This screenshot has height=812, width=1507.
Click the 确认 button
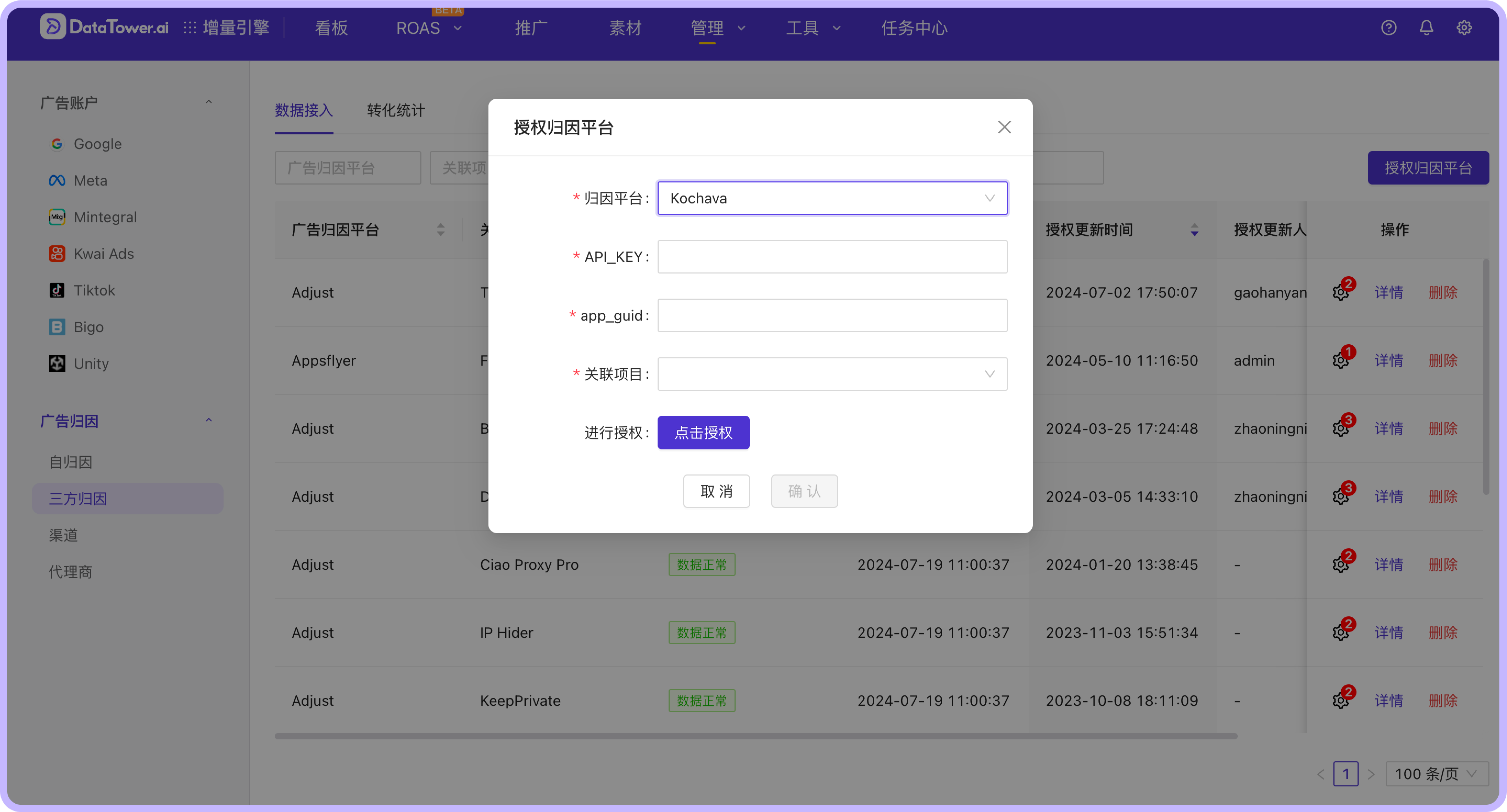(804, 491)
